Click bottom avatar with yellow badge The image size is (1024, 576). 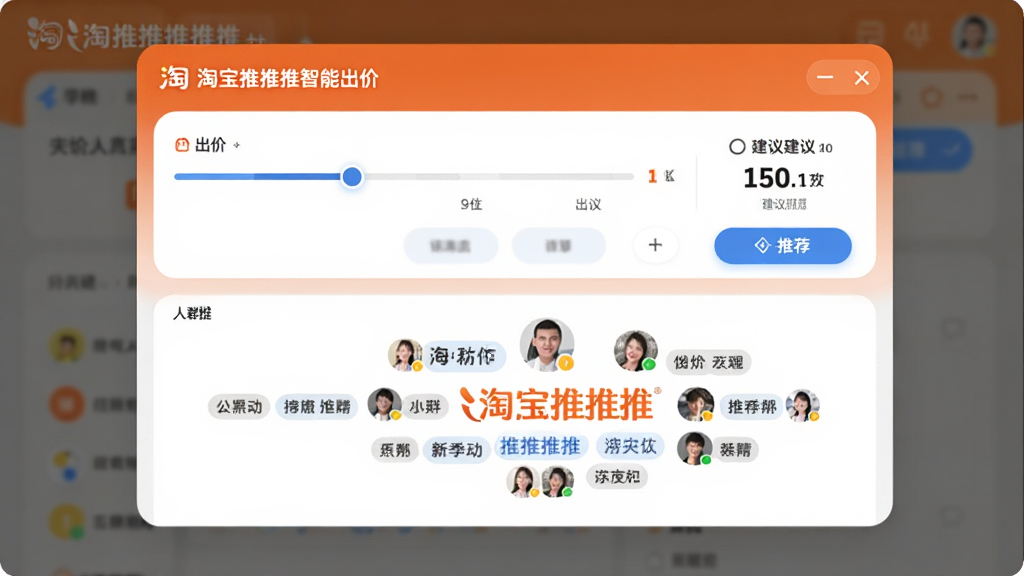tap(522, 481)
